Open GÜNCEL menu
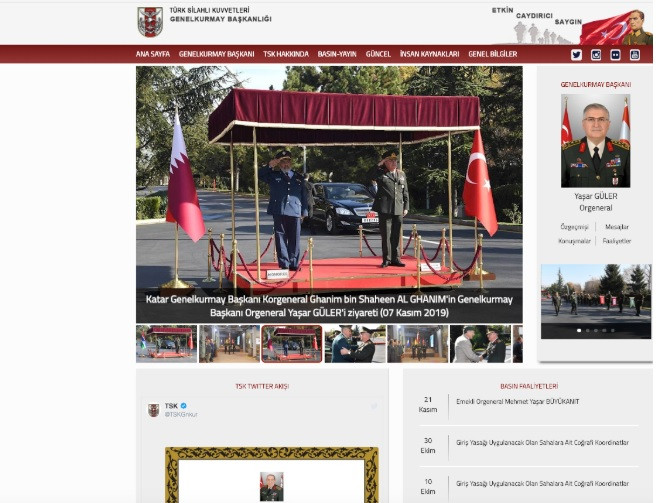The image size is (656, 503). tap(378, 54)
